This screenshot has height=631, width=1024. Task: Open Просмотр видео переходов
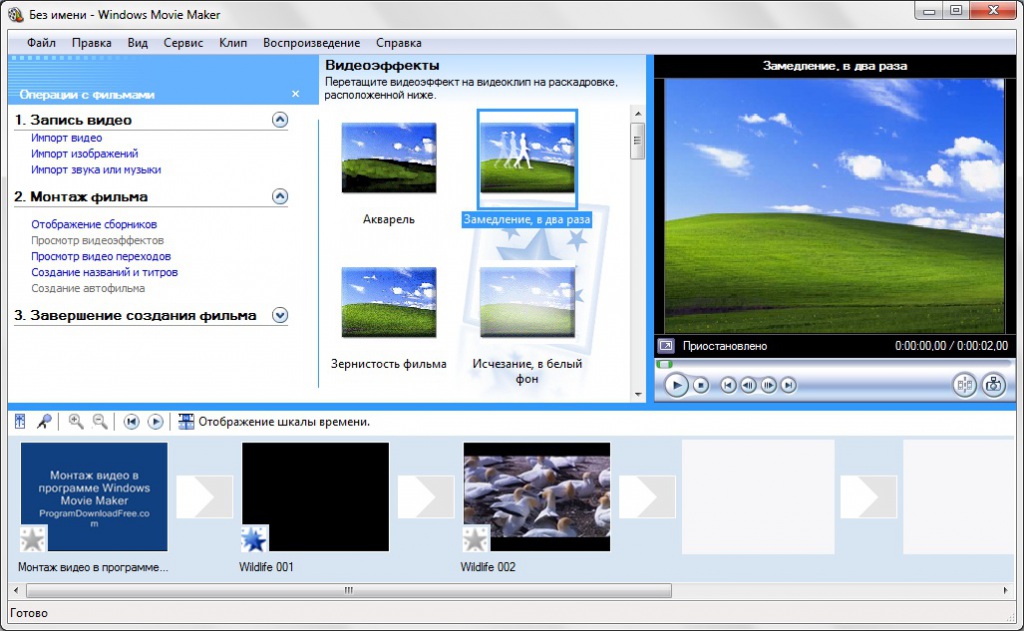(101, 256)
